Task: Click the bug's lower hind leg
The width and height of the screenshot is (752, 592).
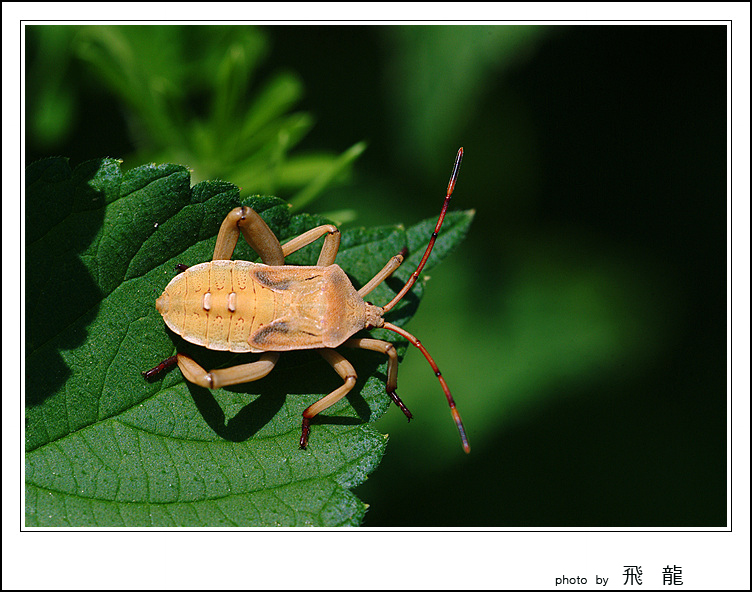Action: [220, 375]
